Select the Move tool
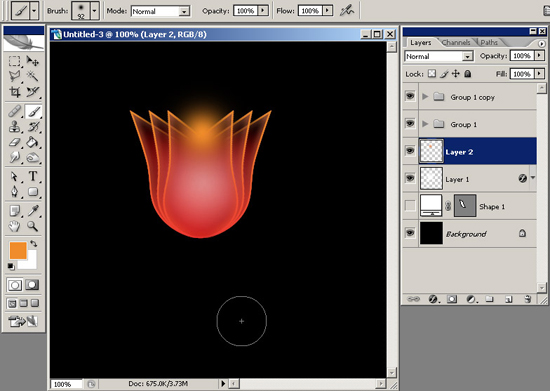The height and width of the screenshot is (391, 550). tap(33, 61)
